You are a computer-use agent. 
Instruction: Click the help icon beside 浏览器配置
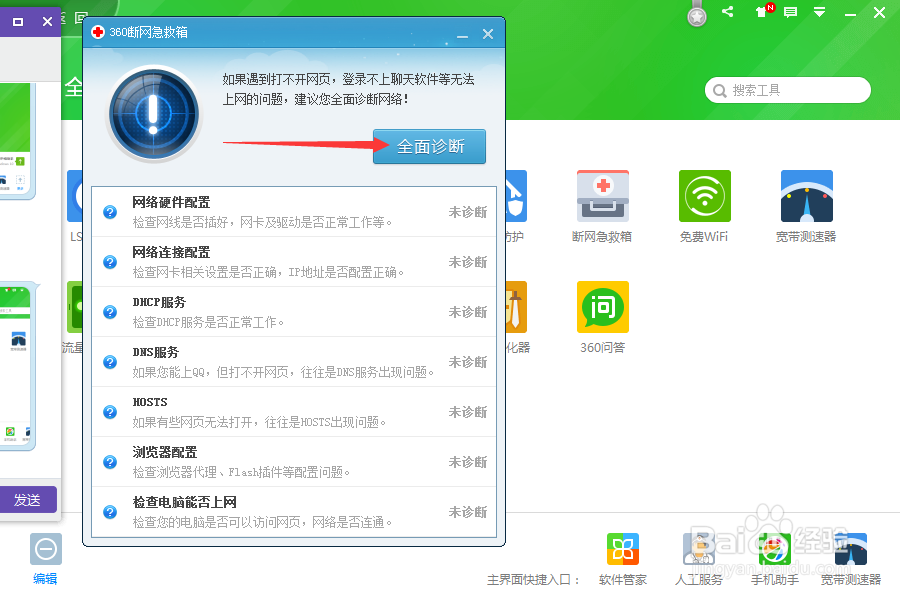point(109,461)
